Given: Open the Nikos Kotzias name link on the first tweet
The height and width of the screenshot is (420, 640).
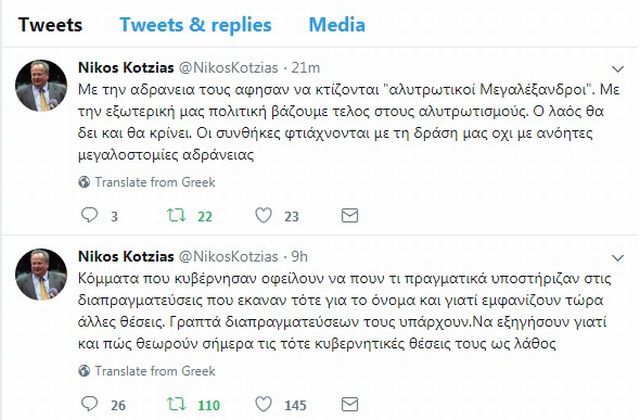Looking at the screenshot, I should 128,68.
